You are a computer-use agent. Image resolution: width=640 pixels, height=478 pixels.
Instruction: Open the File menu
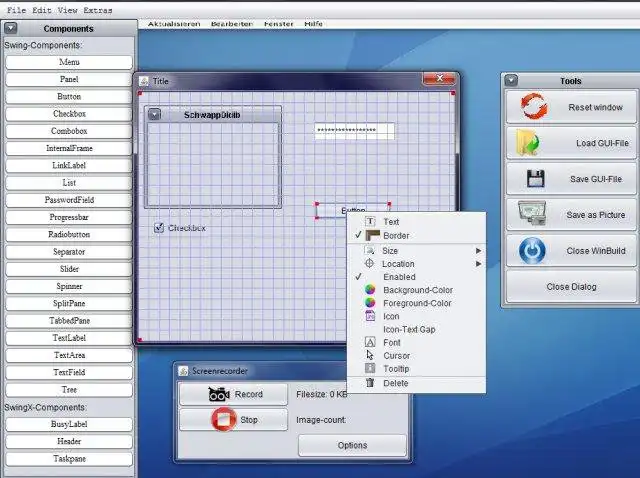(16, 10)
